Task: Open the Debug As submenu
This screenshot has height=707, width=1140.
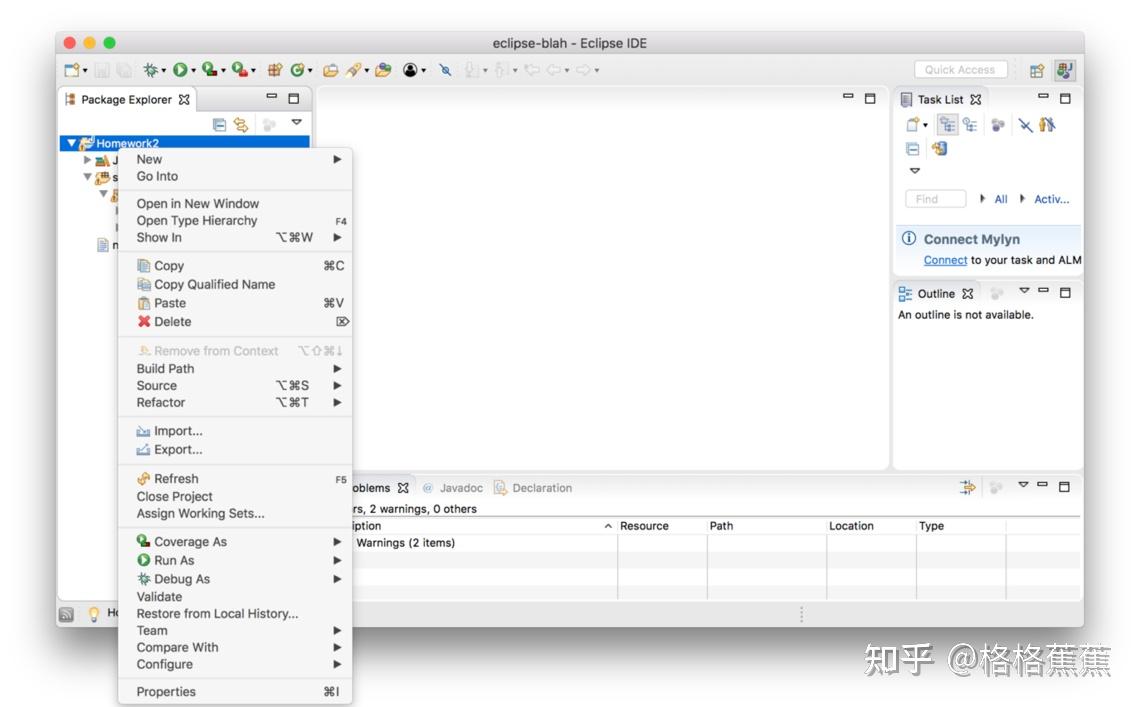Action: coord(236,579)
